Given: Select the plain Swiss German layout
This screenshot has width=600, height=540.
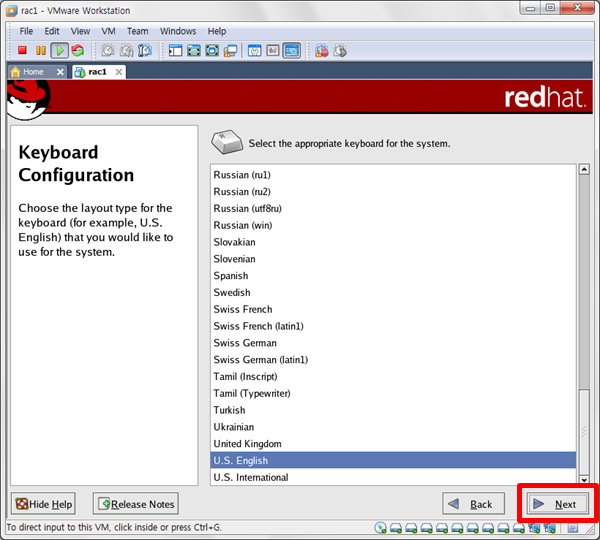Looking at the screenshot, I should [393, 343].
